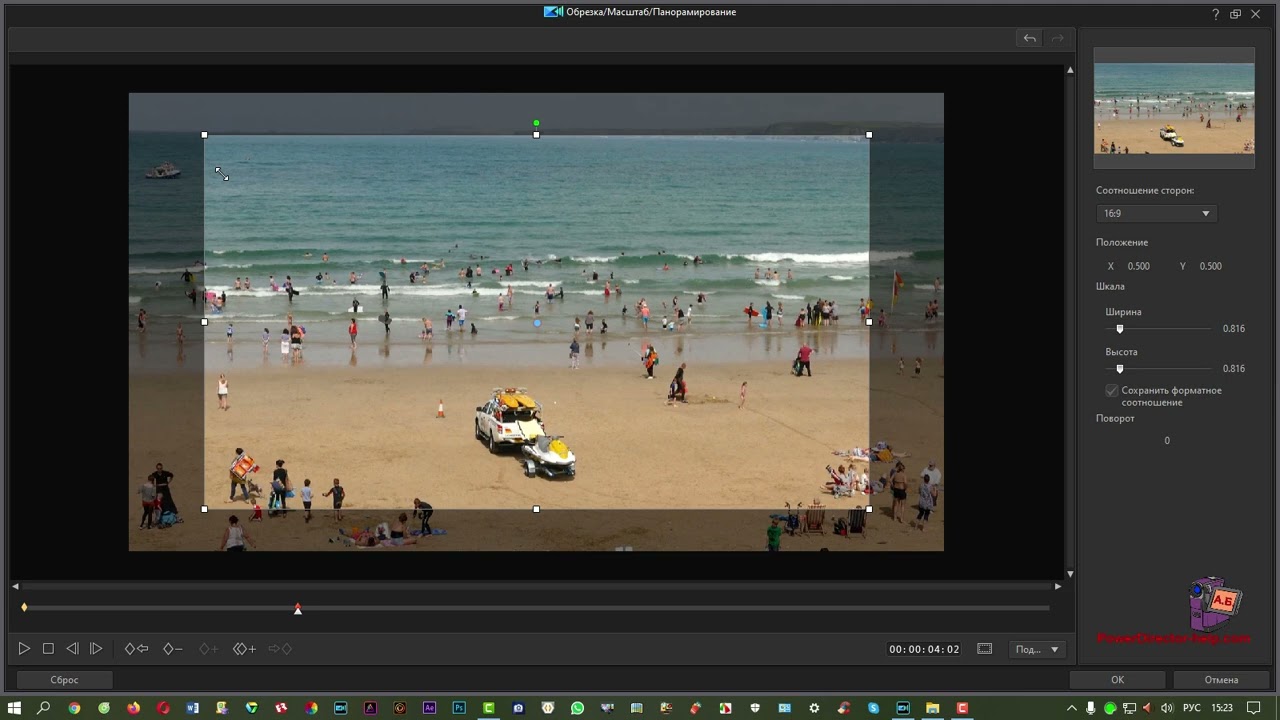Open Firefox from the taskbar
This screenshot has width=1280, height=720.
(133, 708)
